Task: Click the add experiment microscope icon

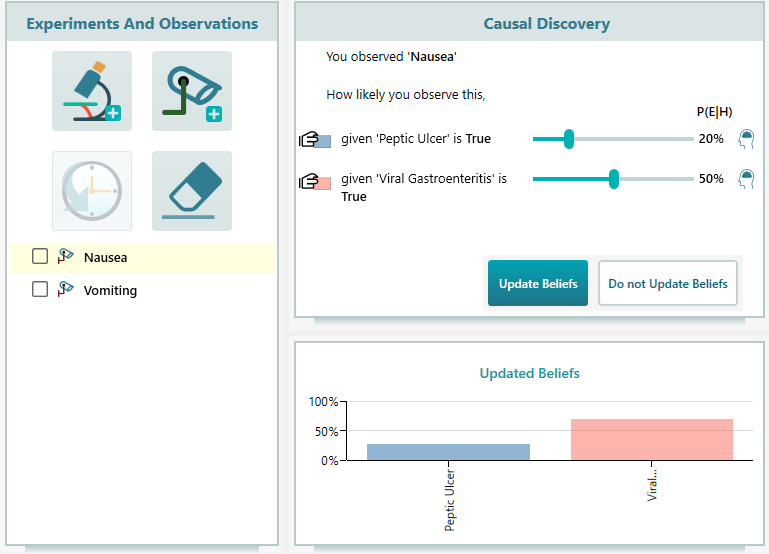Action: (92, 91)
